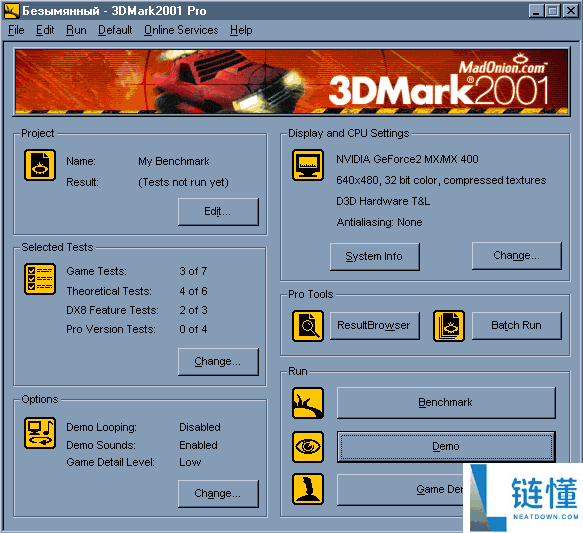Image resolution: width=583 pixels, height=533 pixels.
Task: Open the Run menu
Action: tap(76, 30)
